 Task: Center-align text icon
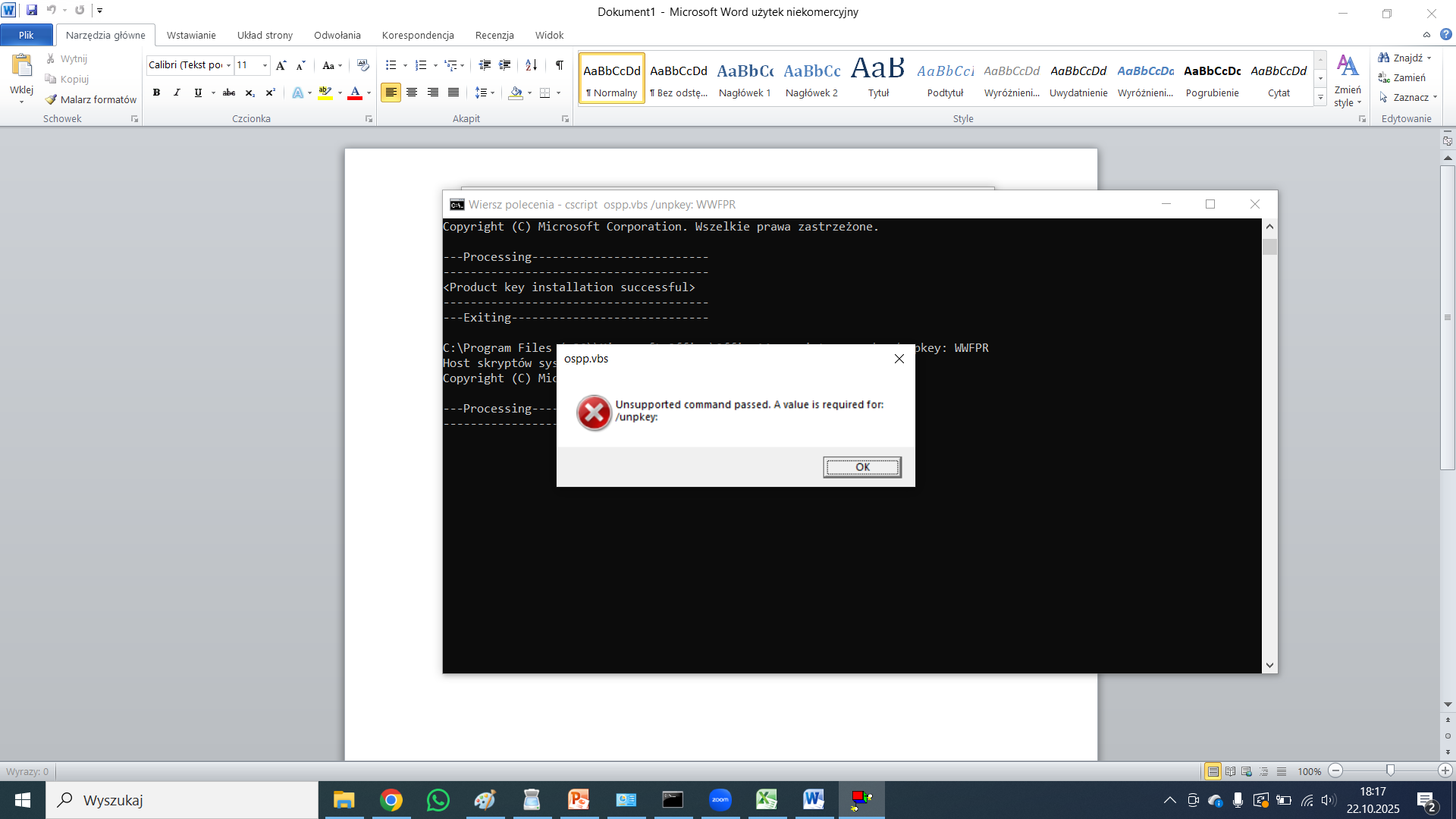tap(412, 93)
